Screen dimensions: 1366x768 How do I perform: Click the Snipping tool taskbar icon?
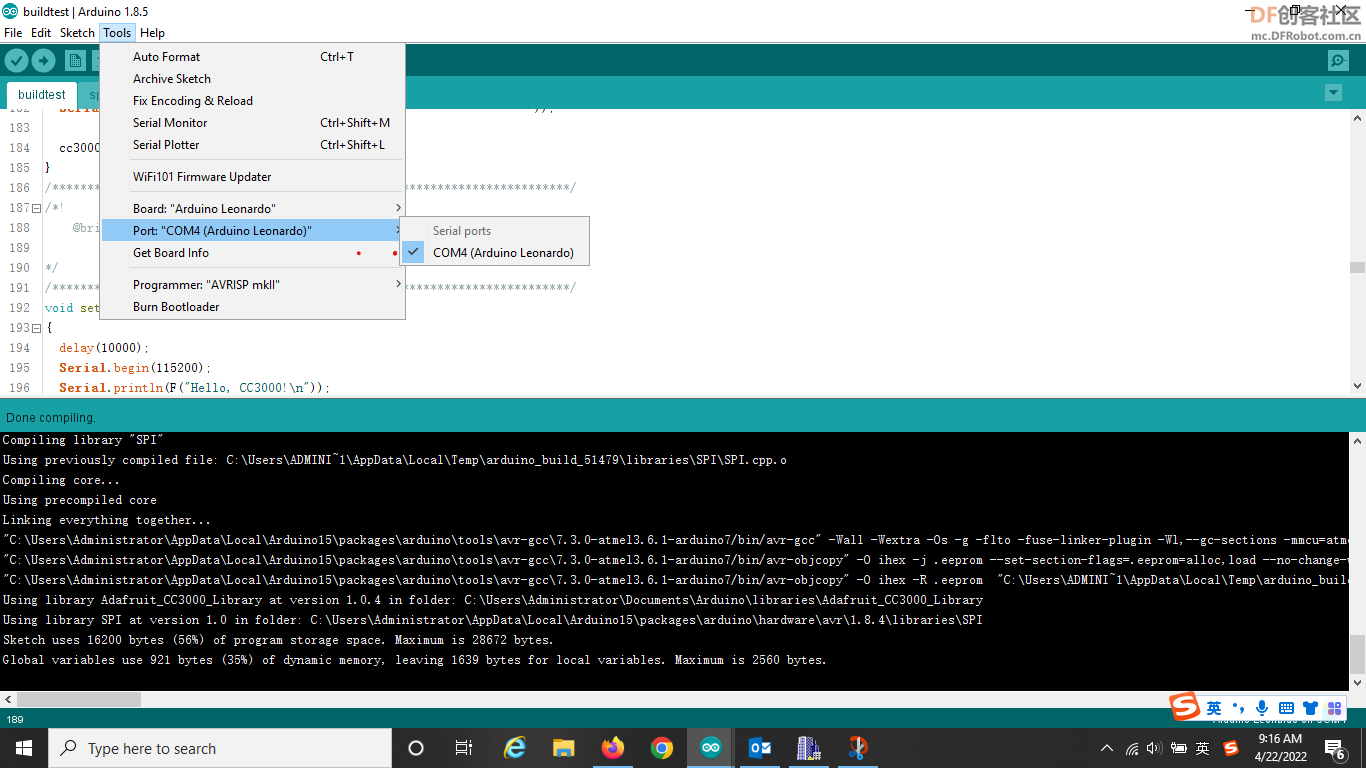coord(858,748)
